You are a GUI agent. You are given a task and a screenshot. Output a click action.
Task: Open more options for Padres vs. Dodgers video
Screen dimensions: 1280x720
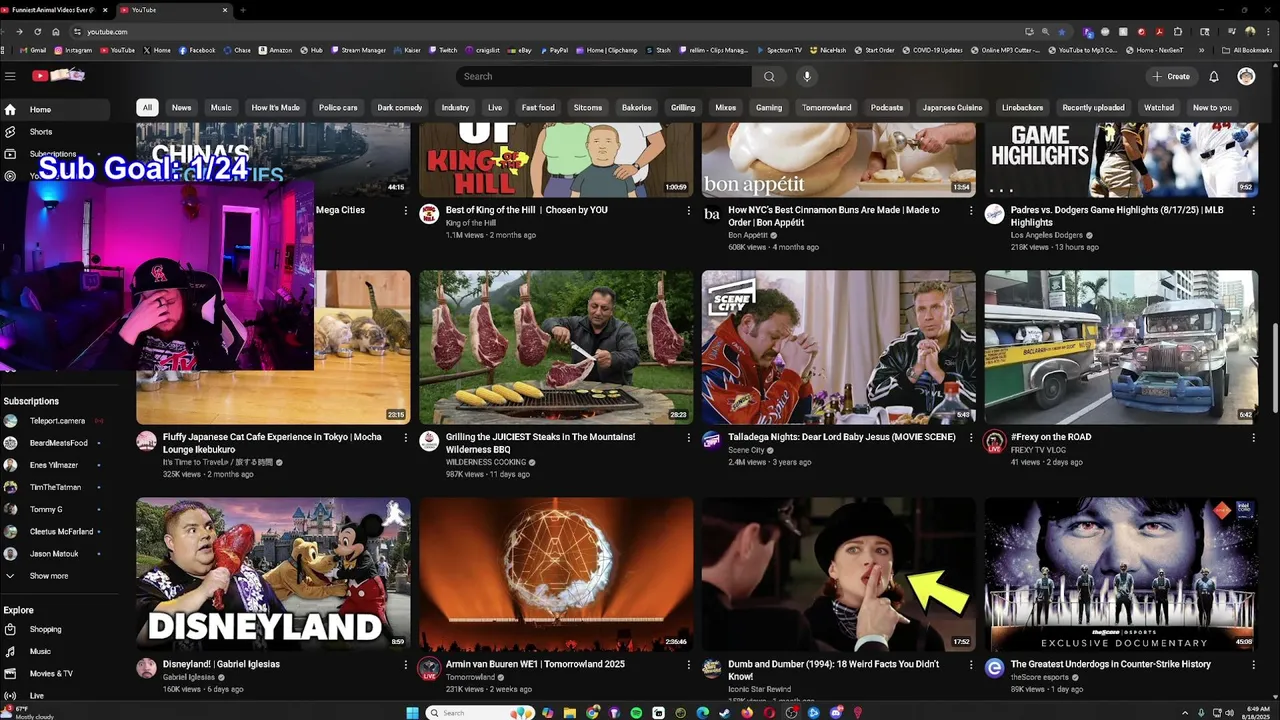(1253, 210)
